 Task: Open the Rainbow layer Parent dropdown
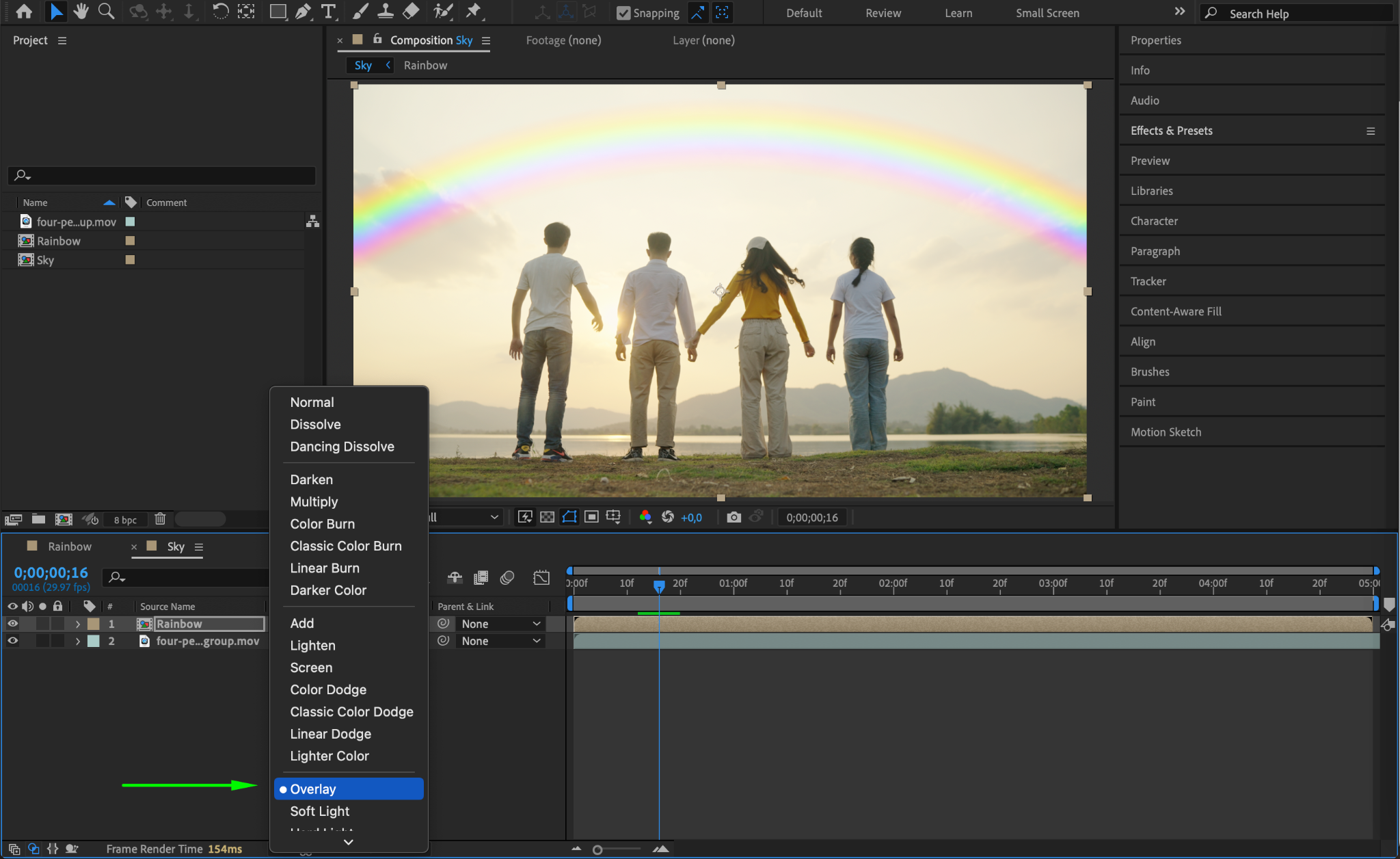click(x=500, y=624)
